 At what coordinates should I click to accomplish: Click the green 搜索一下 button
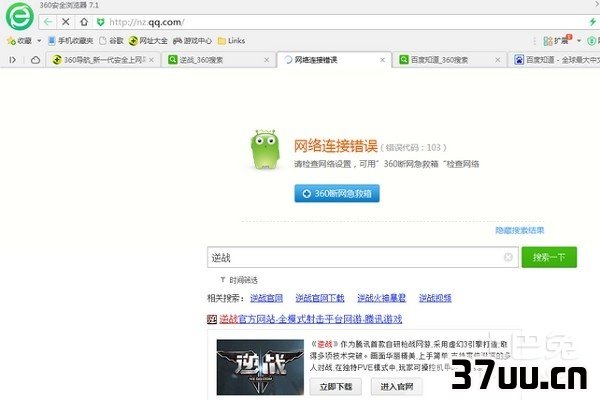pyautogui.click(x=549, y=257)
